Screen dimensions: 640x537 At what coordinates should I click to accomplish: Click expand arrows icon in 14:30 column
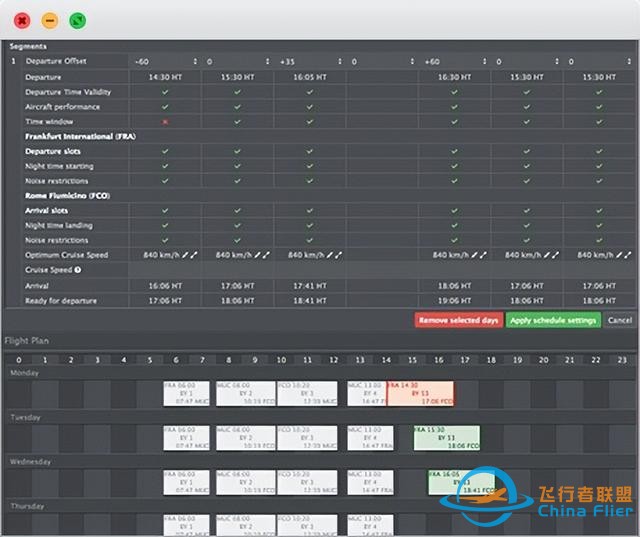[193, 255]
